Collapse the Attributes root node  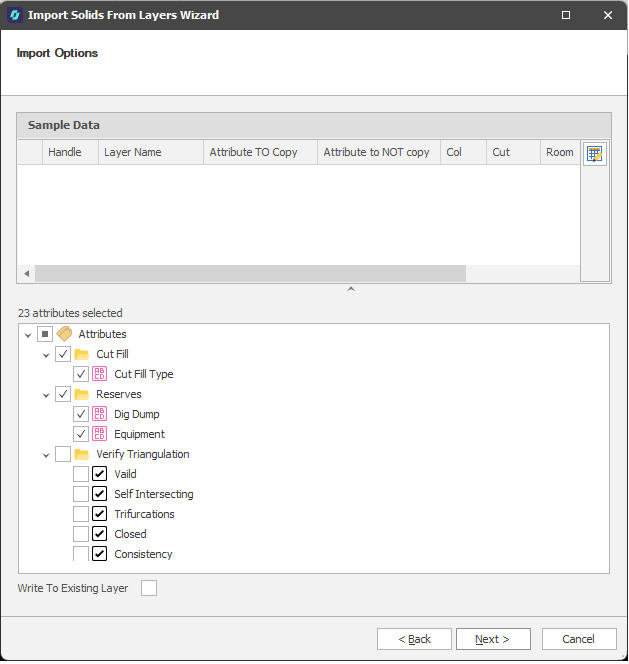pos(28,334)
